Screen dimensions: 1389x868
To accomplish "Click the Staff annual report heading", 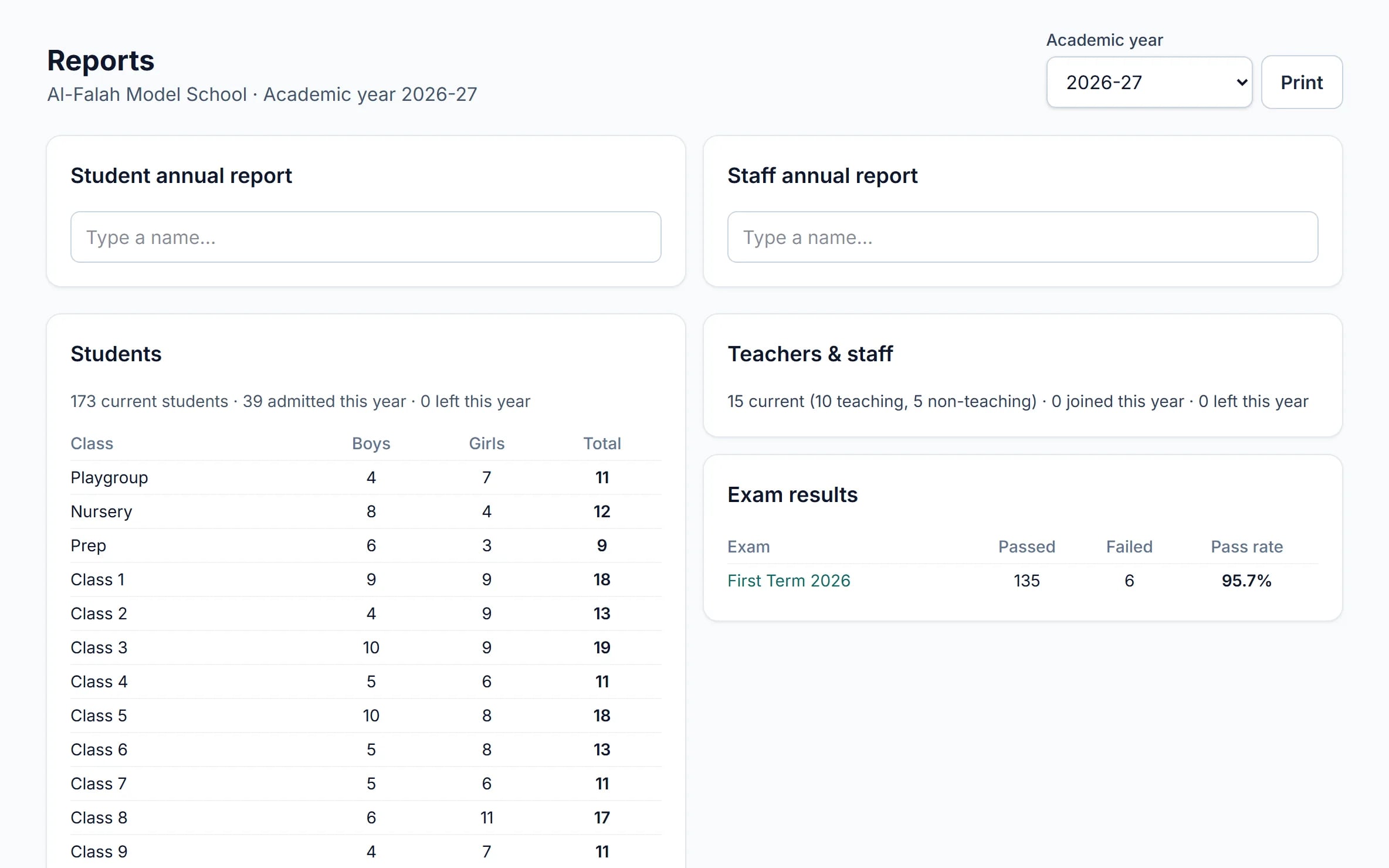I will pyautogui.click(x=822, y=175).
